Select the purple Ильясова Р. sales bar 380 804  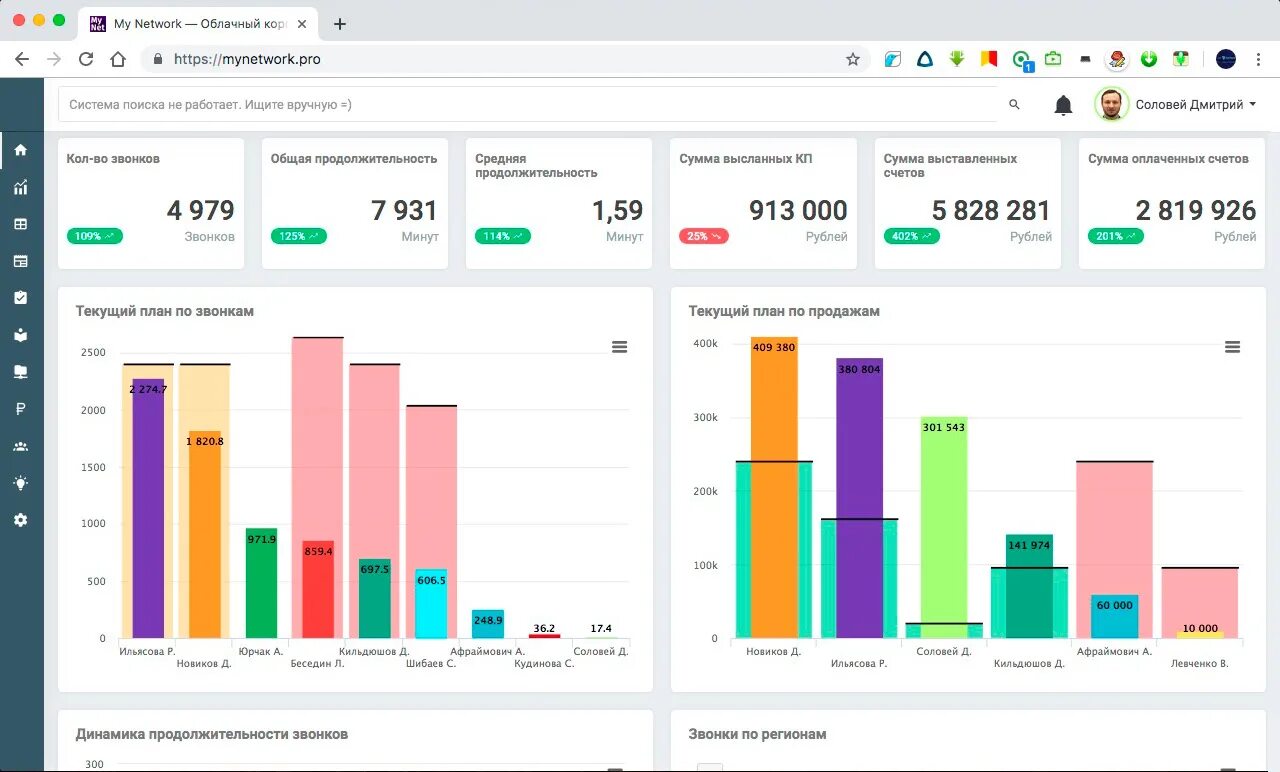pyautogui.click(x=860, y=498)
